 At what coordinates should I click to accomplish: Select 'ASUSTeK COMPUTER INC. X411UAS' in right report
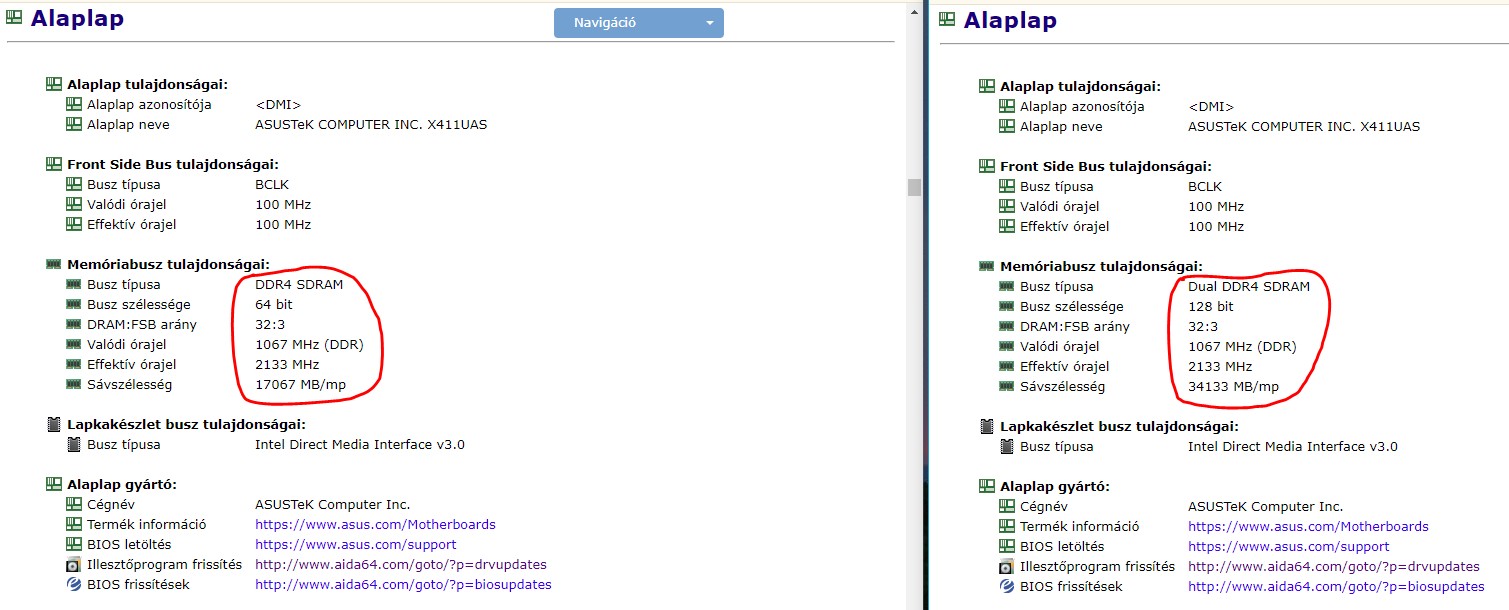point(1304,126)
